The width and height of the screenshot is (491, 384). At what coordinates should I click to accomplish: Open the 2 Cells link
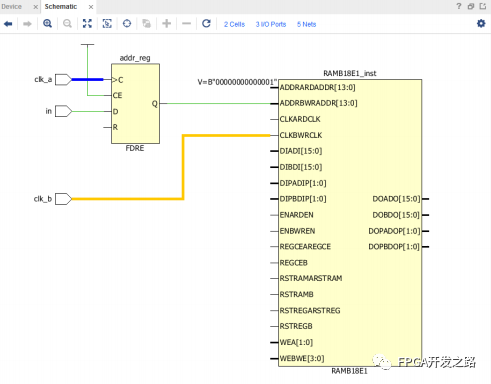(234, 24)
